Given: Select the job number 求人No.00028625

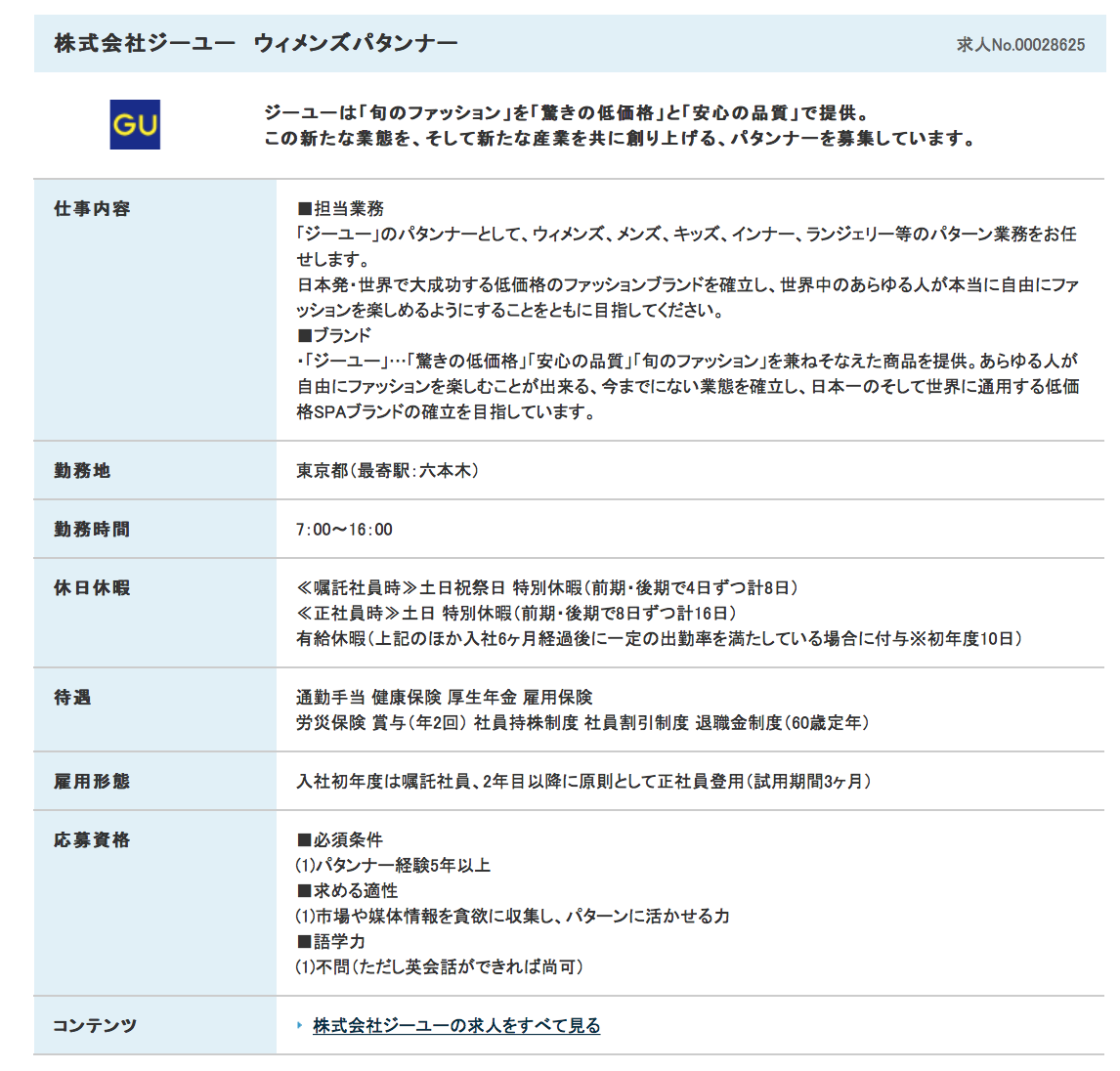Looking at the screenshot, I should 1020,45.
